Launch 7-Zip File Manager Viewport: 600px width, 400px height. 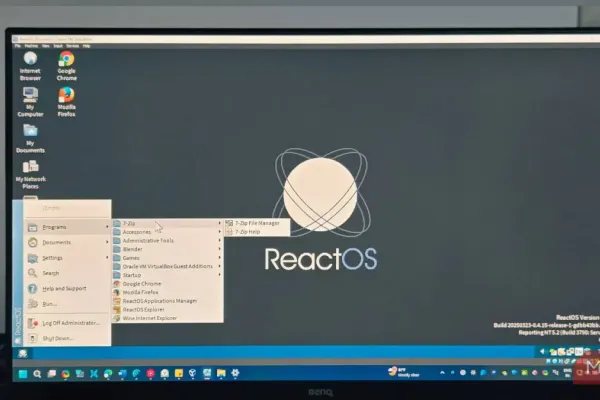257,223
